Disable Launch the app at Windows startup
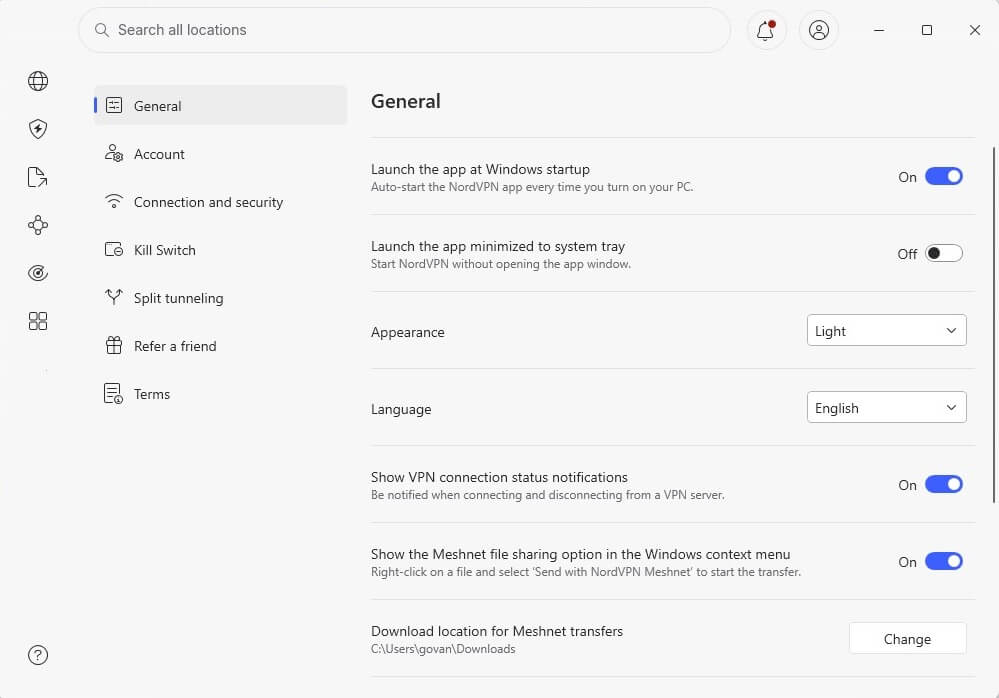 click(x=944, y=176)
